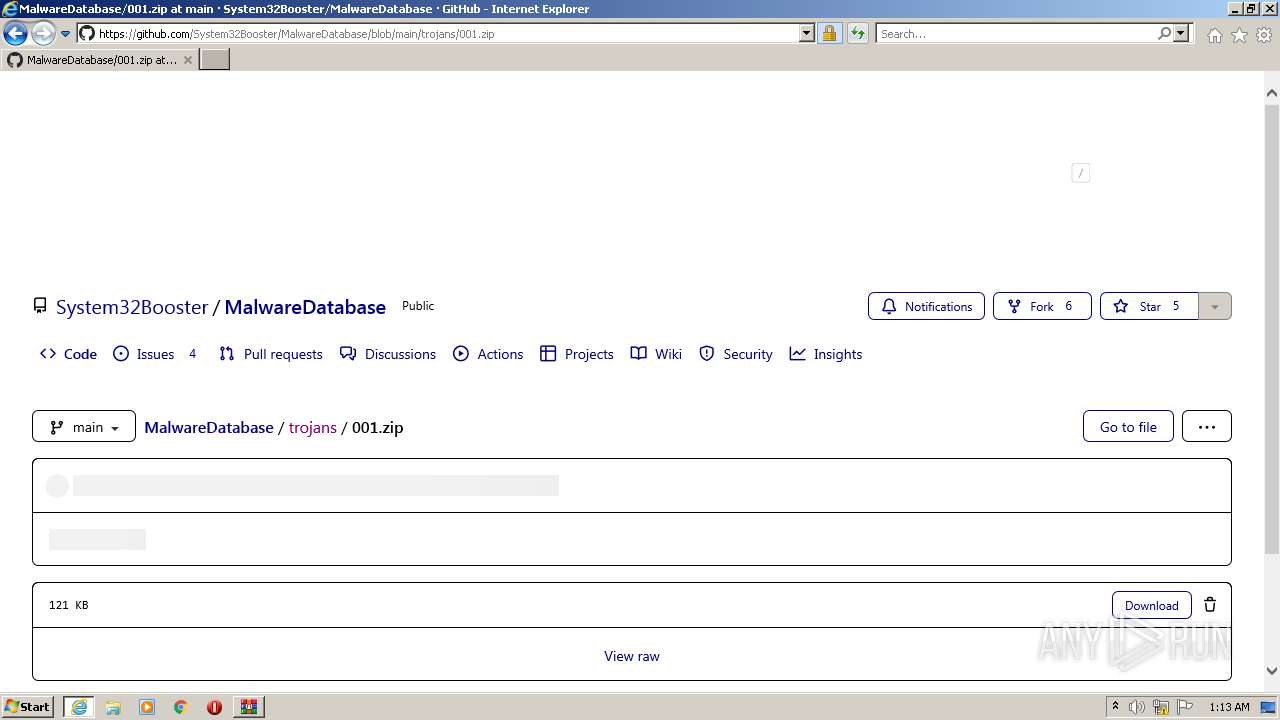
Task: Open the main branch selector dropdown
Action: 84,427
